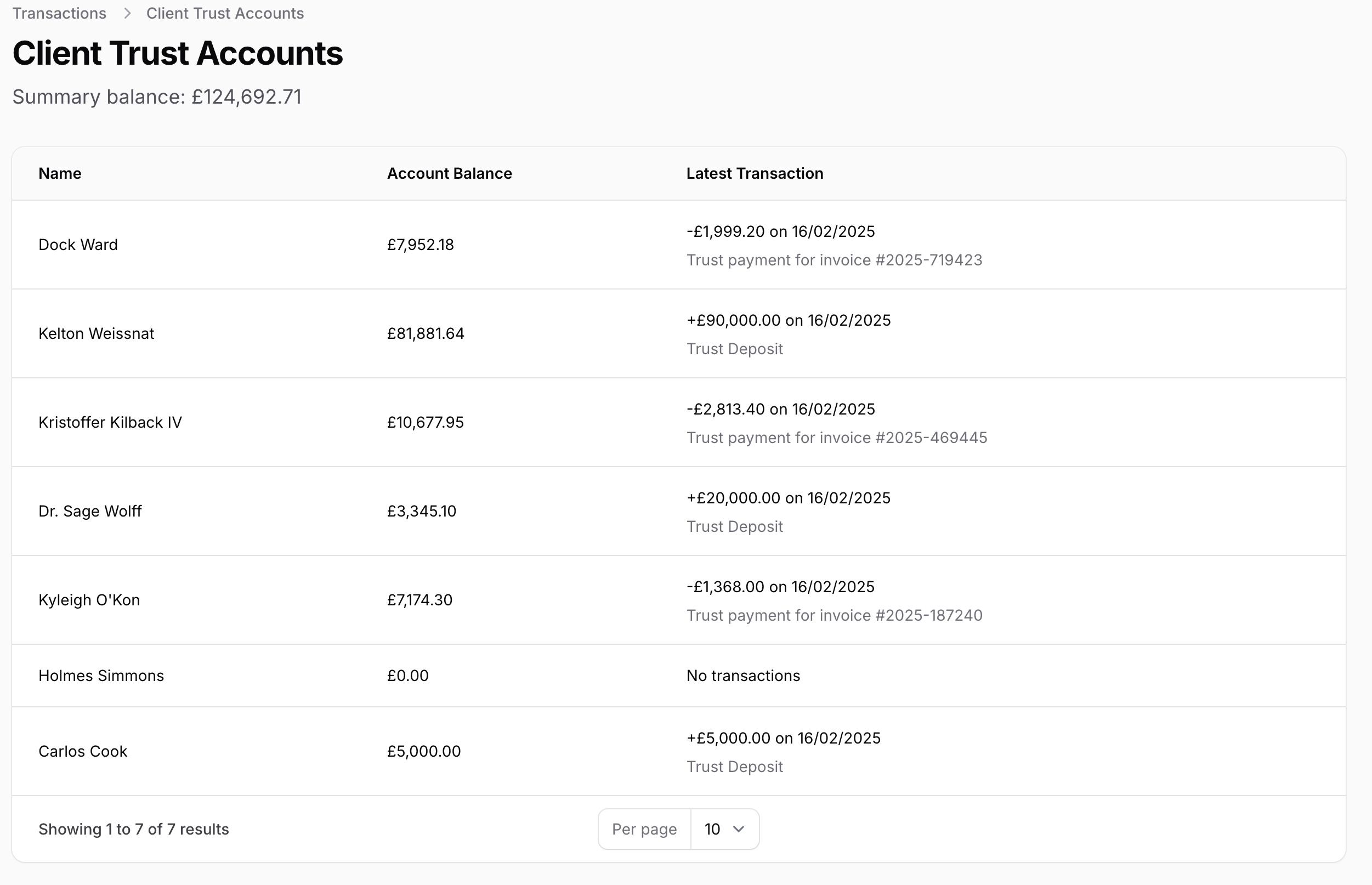This screenshot has height=885, width=1372.
Task: Click the £5,000.00 balance of Carlos Cook
Action: pyautogui.click(x=424, y=751)
